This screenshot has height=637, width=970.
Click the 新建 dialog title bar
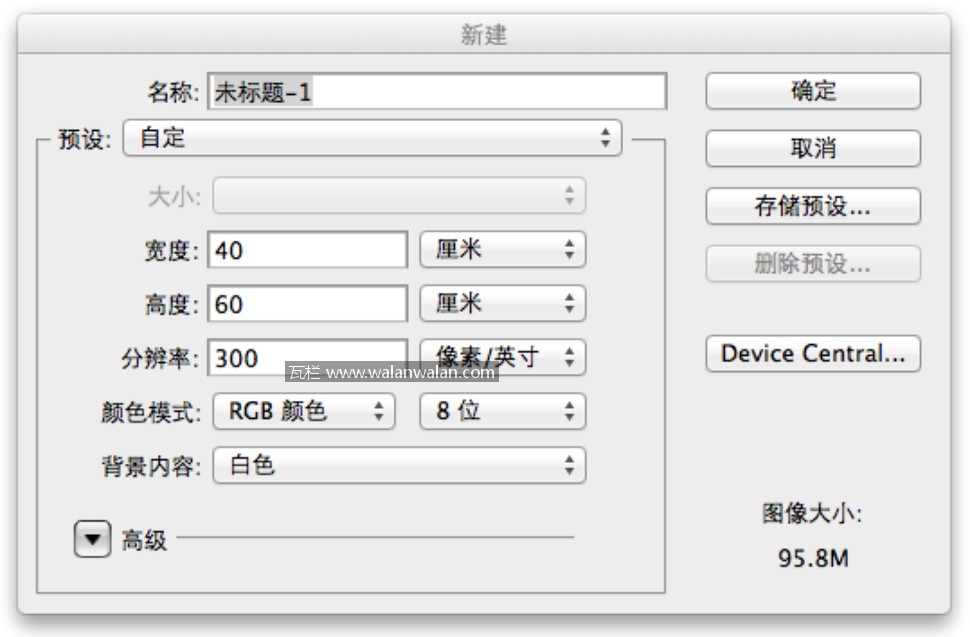point(484,35)
